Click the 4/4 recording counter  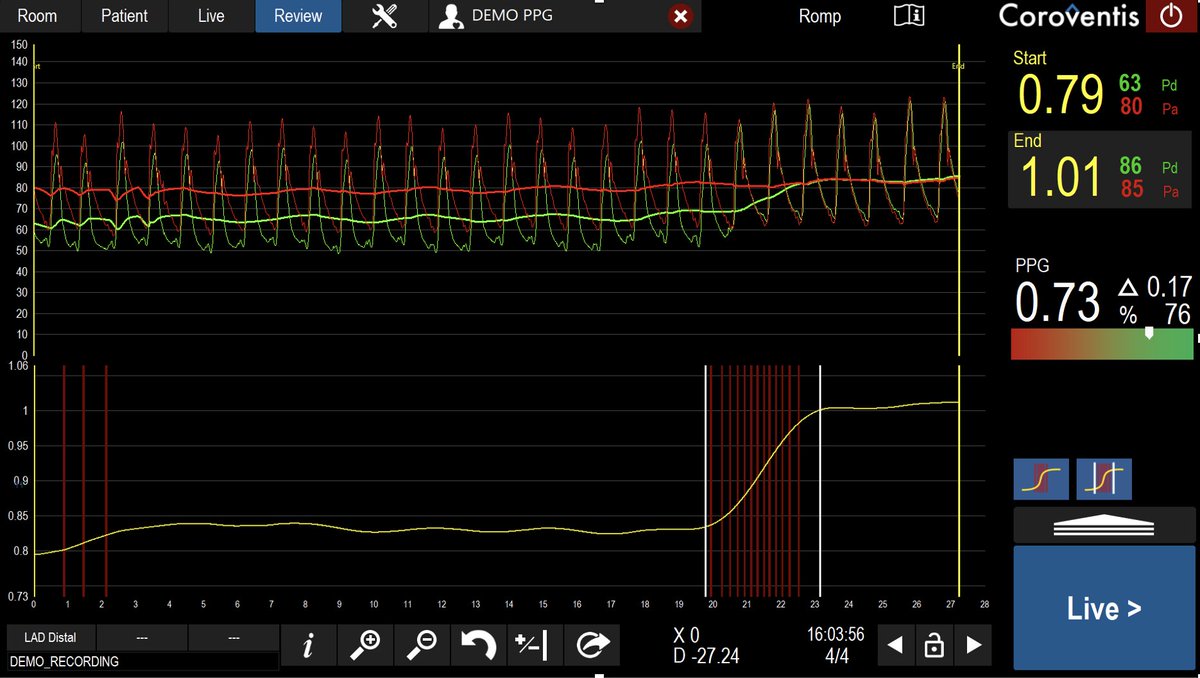point(835,656)
